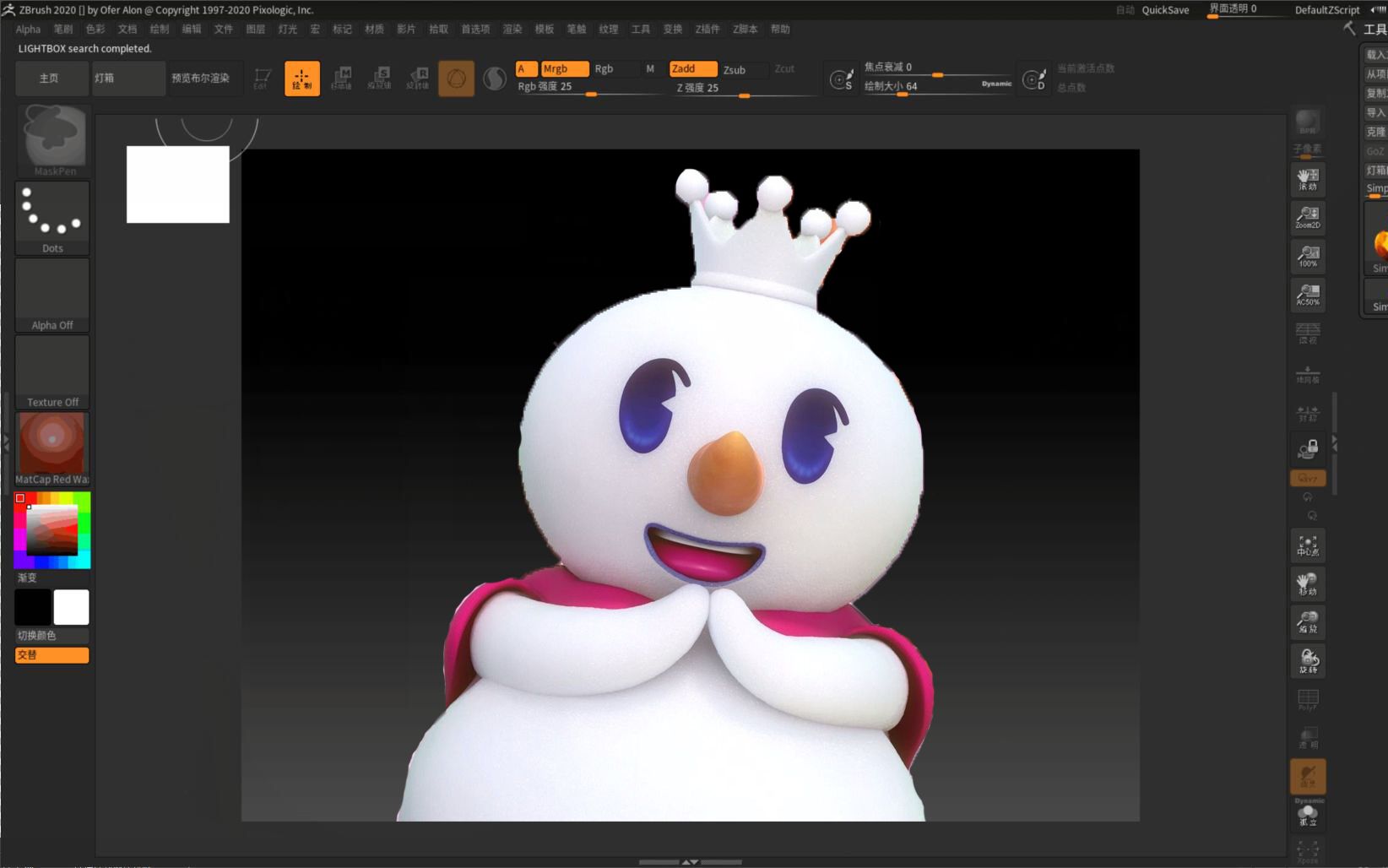Toggle the Dynamic solo icon
This screenshot has height=868, width=1388.
point(1309,814)
